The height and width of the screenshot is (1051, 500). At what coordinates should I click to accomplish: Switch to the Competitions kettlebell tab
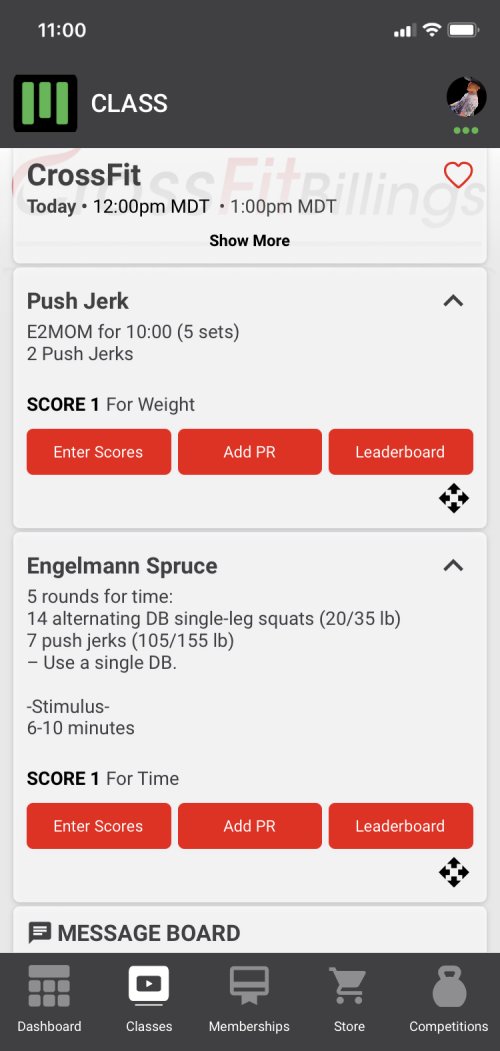(449, 999)
